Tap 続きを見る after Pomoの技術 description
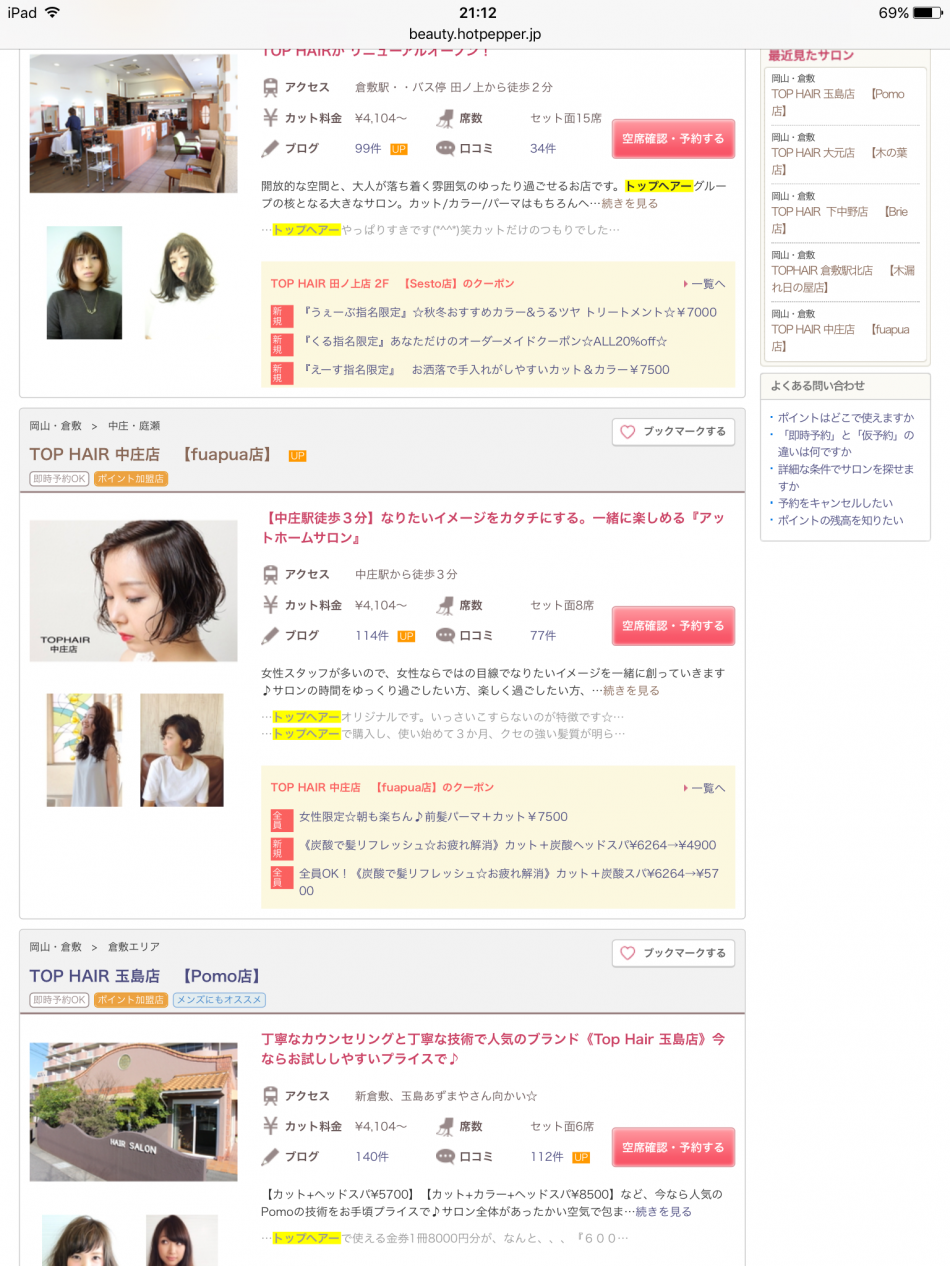The height and width of the screenshot is (1266, 950). (x=664, y=1212)
